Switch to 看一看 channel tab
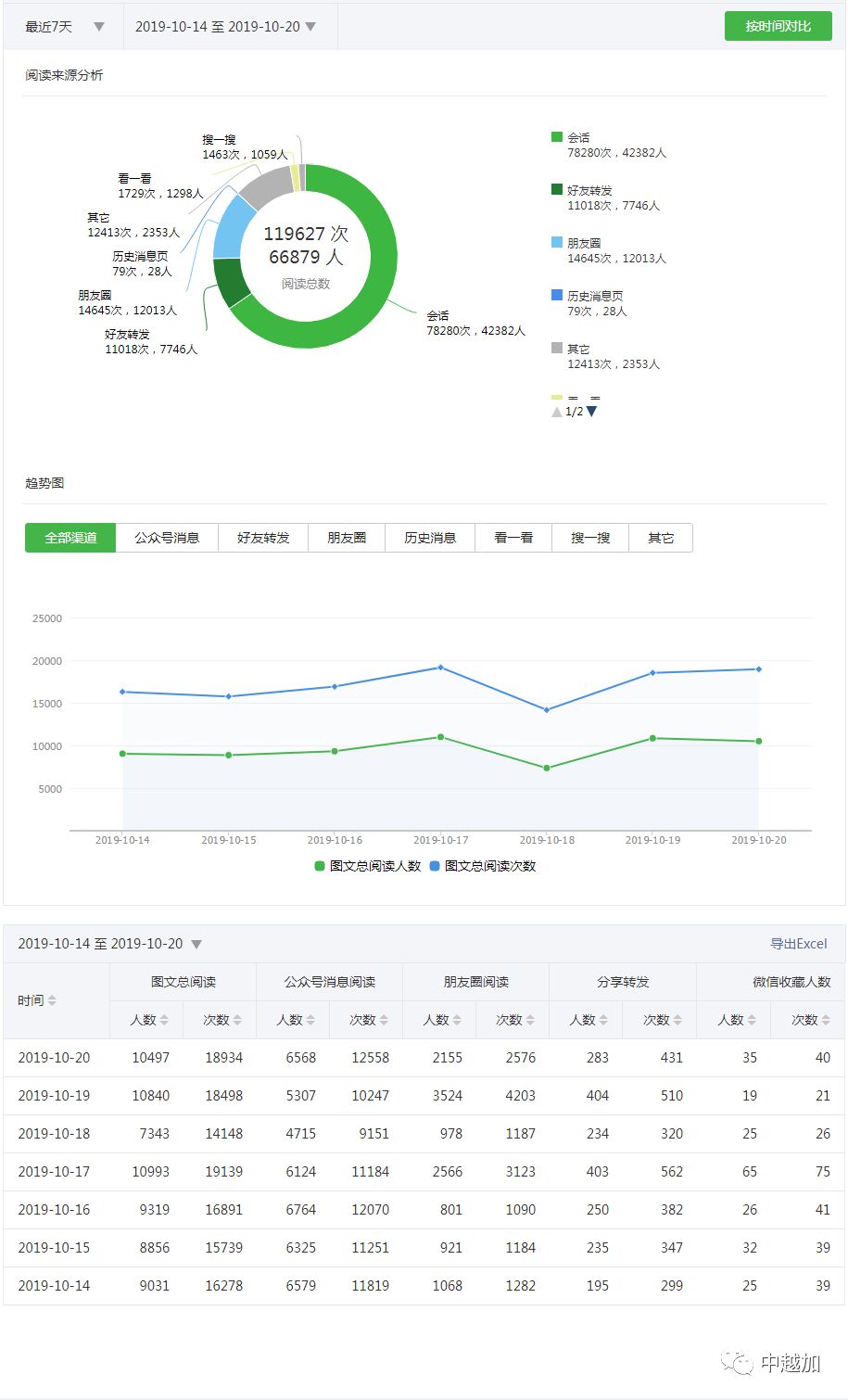The height and width of the screenshot is (1400, 848). point(513,538)
